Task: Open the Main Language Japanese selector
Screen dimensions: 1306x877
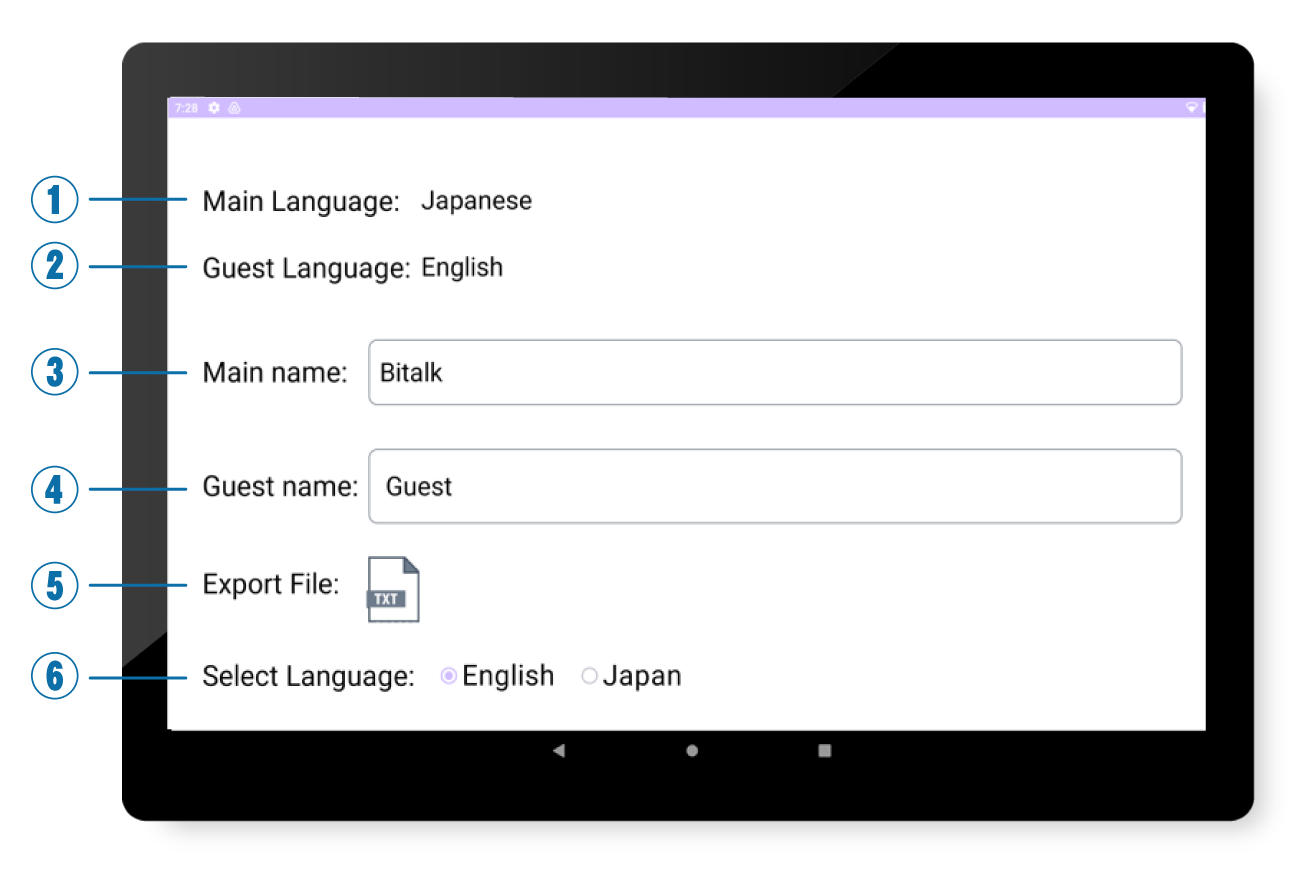Action: pyautogui.click(x=476, y=201)
